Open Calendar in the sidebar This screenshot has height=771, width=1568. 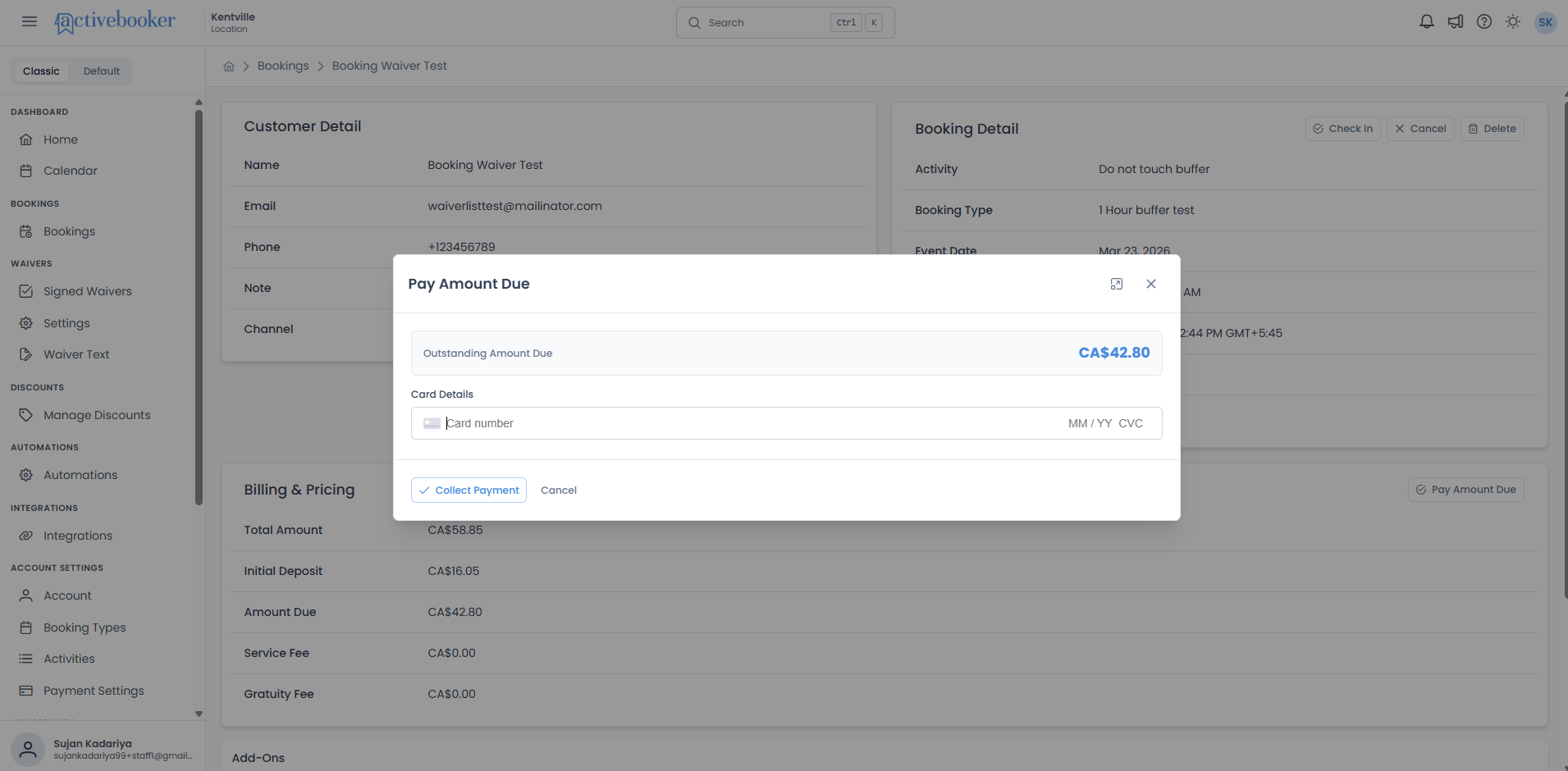pyautogui.click(x=71, y=171)
